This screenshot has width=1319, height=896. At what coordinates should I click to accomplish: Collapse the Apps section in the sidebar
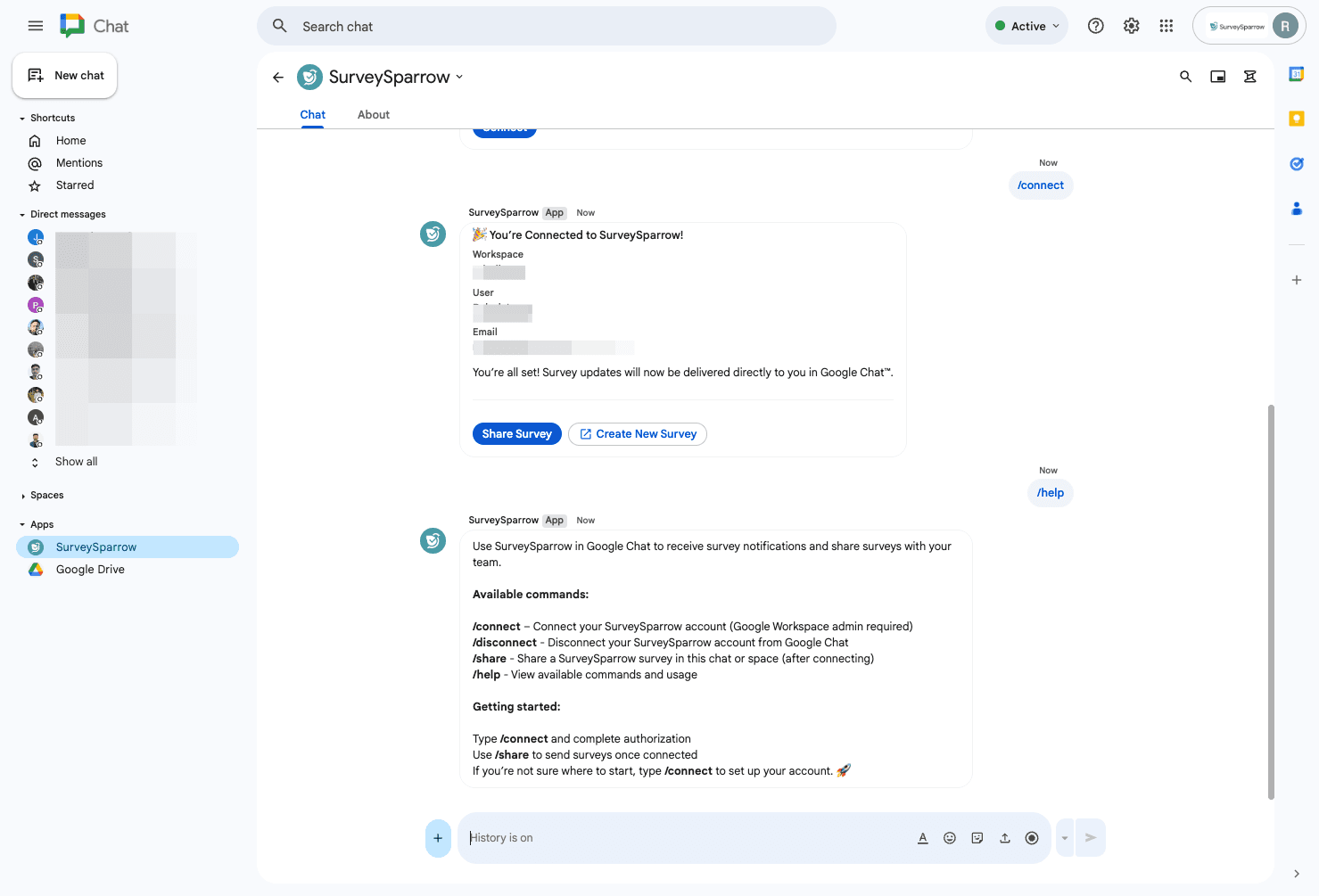tap(22, 525)
